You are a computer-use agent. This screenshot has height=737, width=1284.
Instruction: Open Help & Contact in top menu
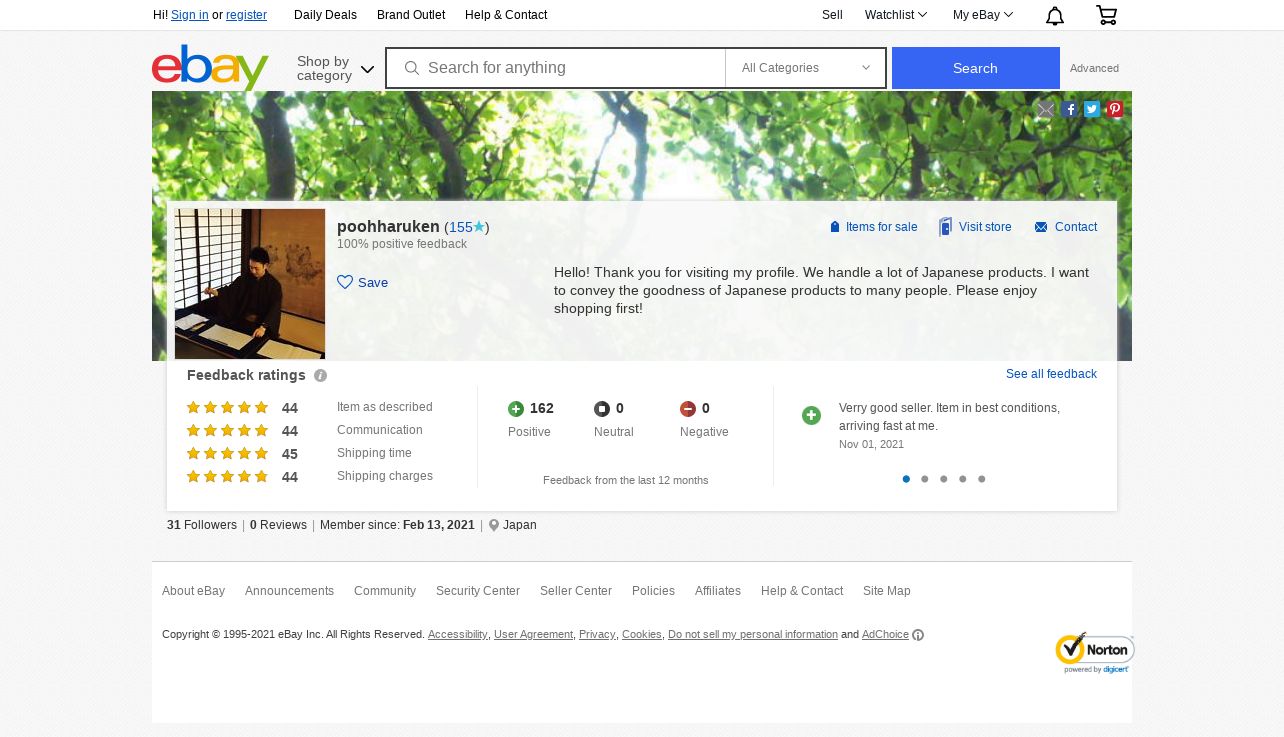506,15
